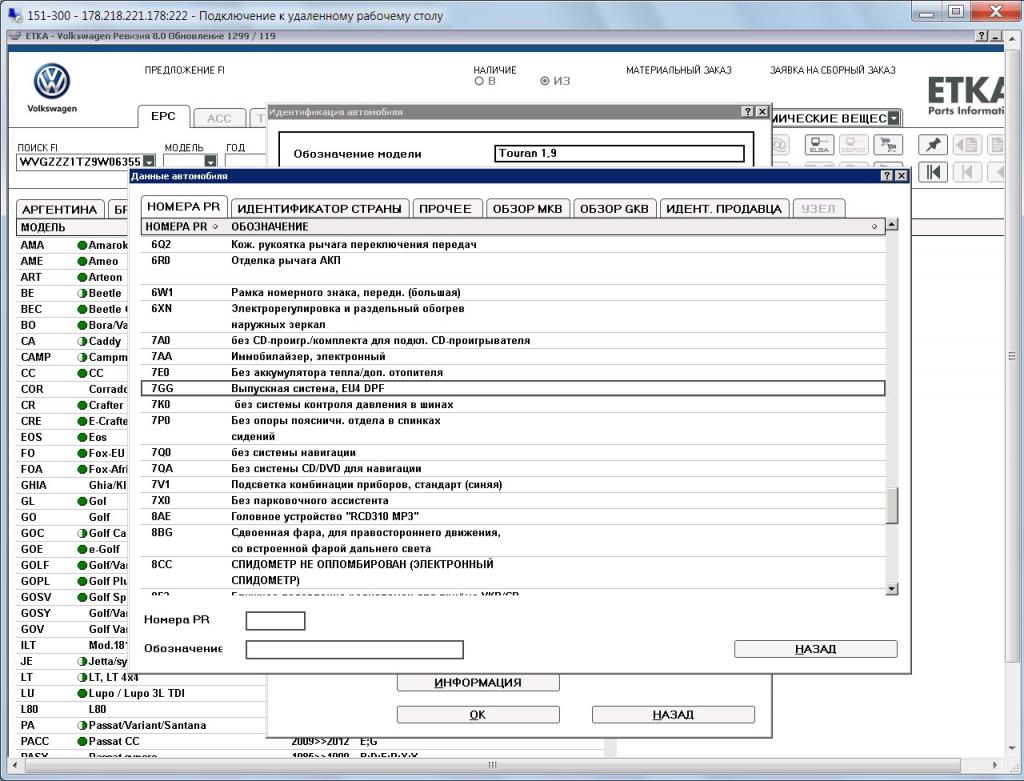Open help for the Идентификация автомобиля dialog
Viewport: 1024px width, 781px height.
[x=748, y=112]
